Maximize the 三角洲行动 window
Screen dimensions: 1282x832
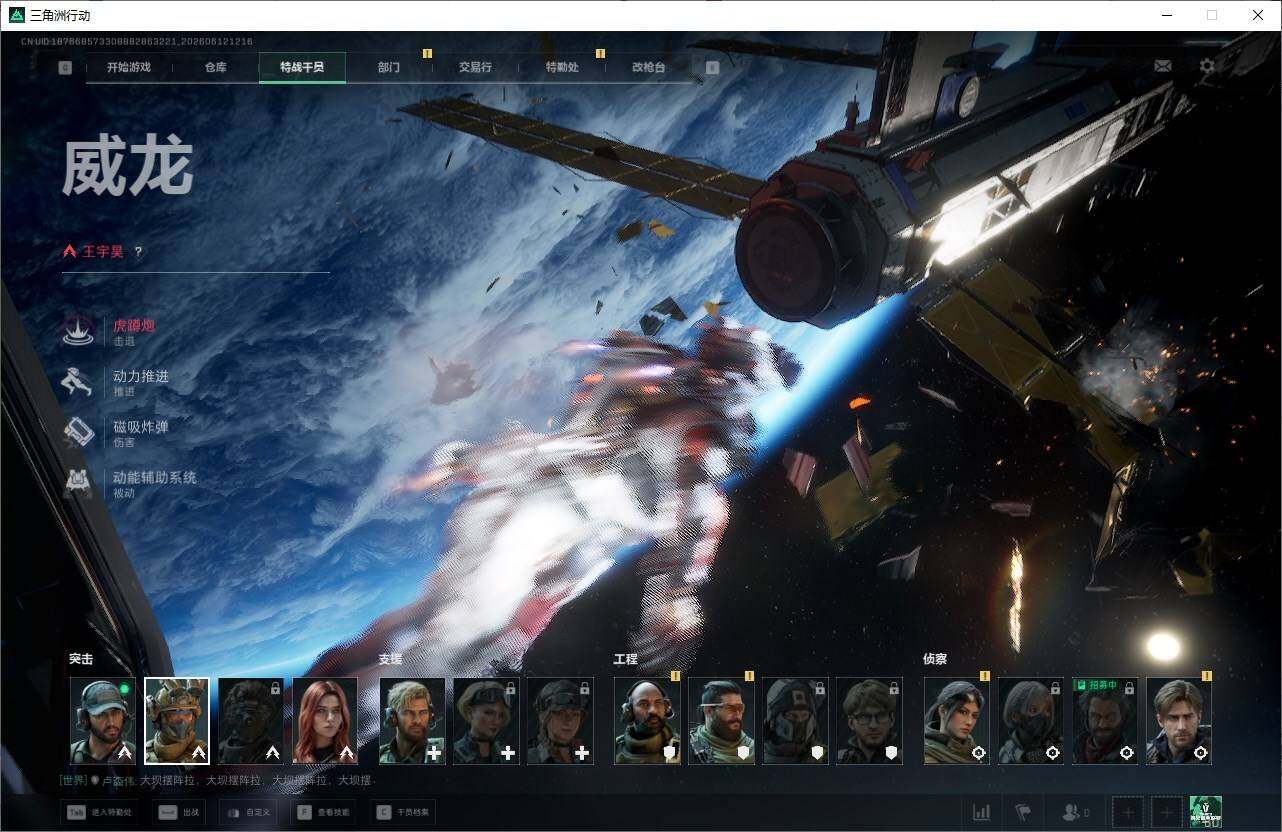coord(1212,15)
